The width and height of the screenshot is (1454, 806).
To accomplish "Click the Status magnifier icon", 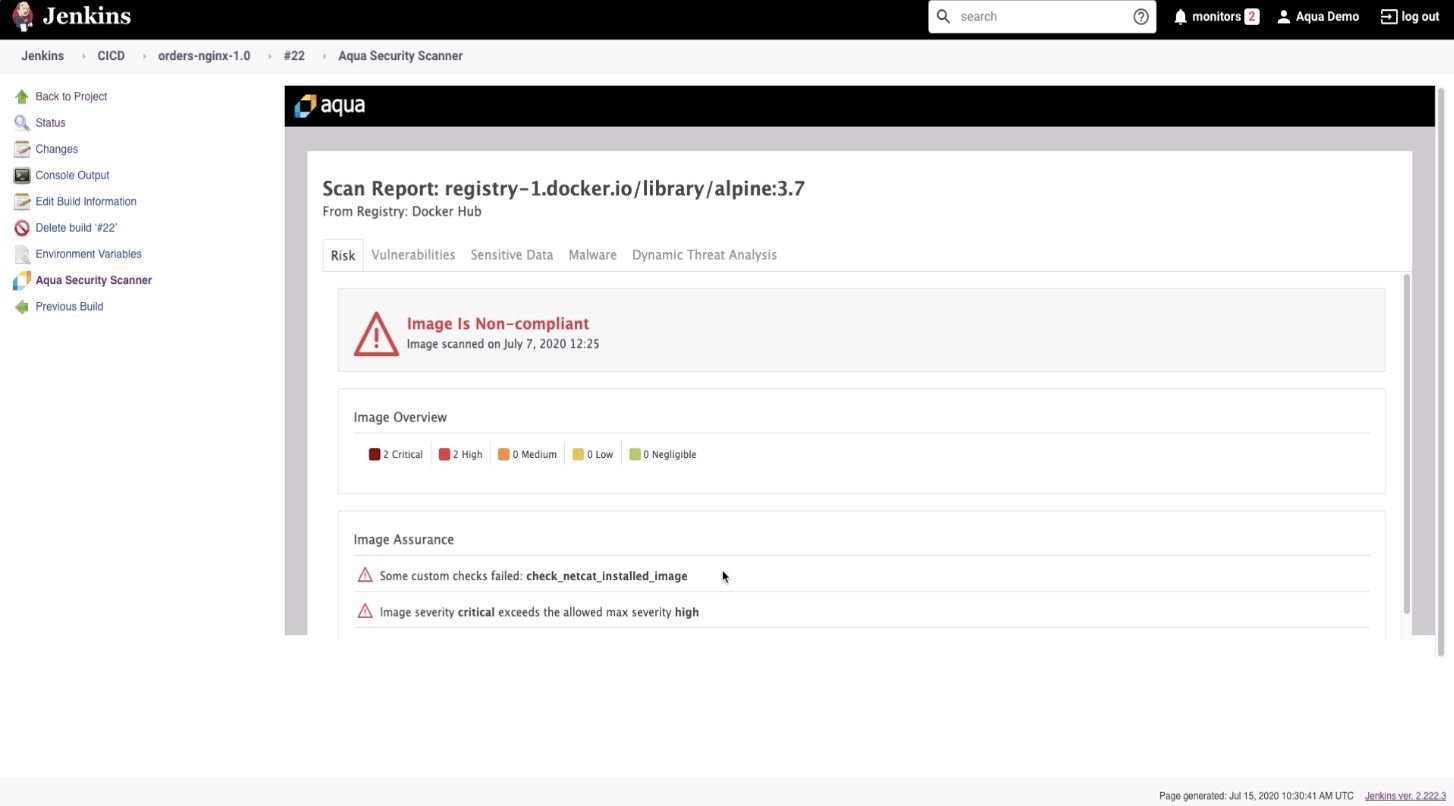I will point(22,123).
